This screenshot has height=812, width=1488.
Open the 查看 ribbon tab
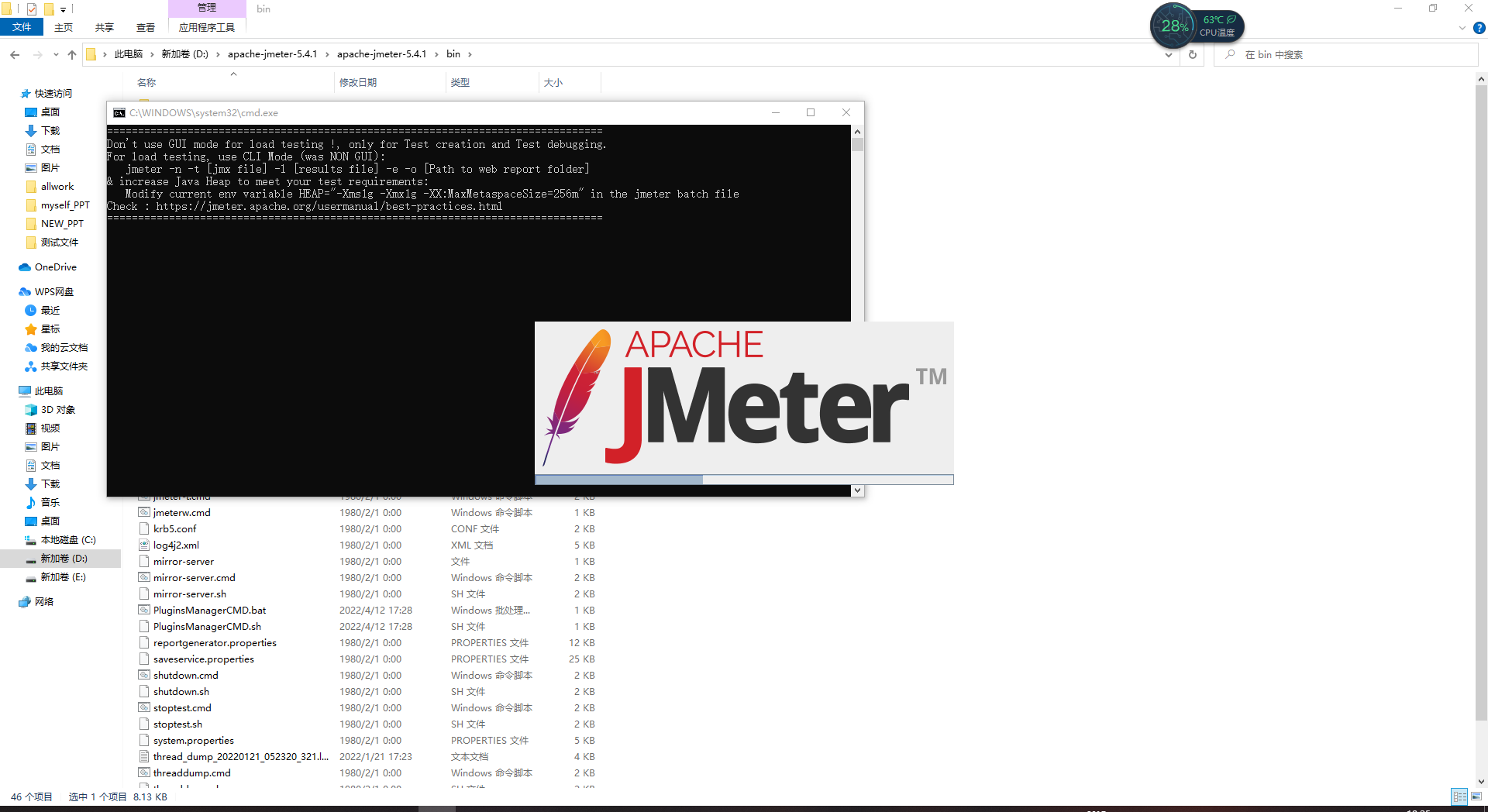click(x=146, y=27)
